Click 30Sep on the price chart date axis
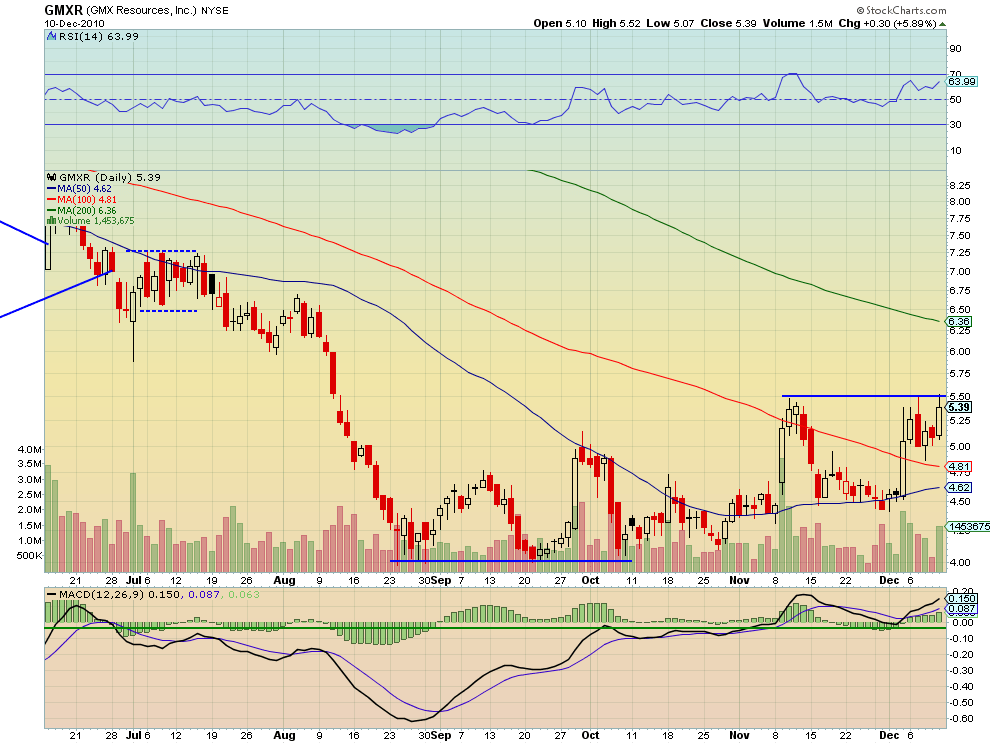The image size is (990, 744). pyautogui.click(x=435, y=580)
